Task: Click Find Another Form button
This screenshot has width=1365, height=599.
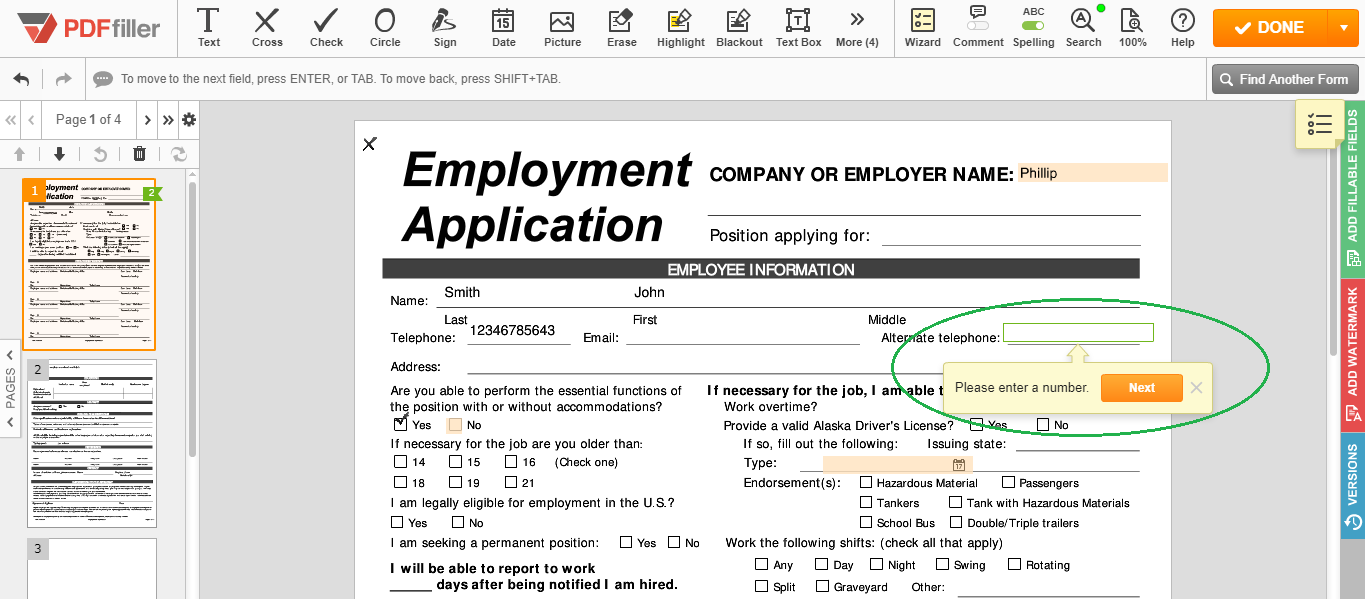Action: [1285, 79]
